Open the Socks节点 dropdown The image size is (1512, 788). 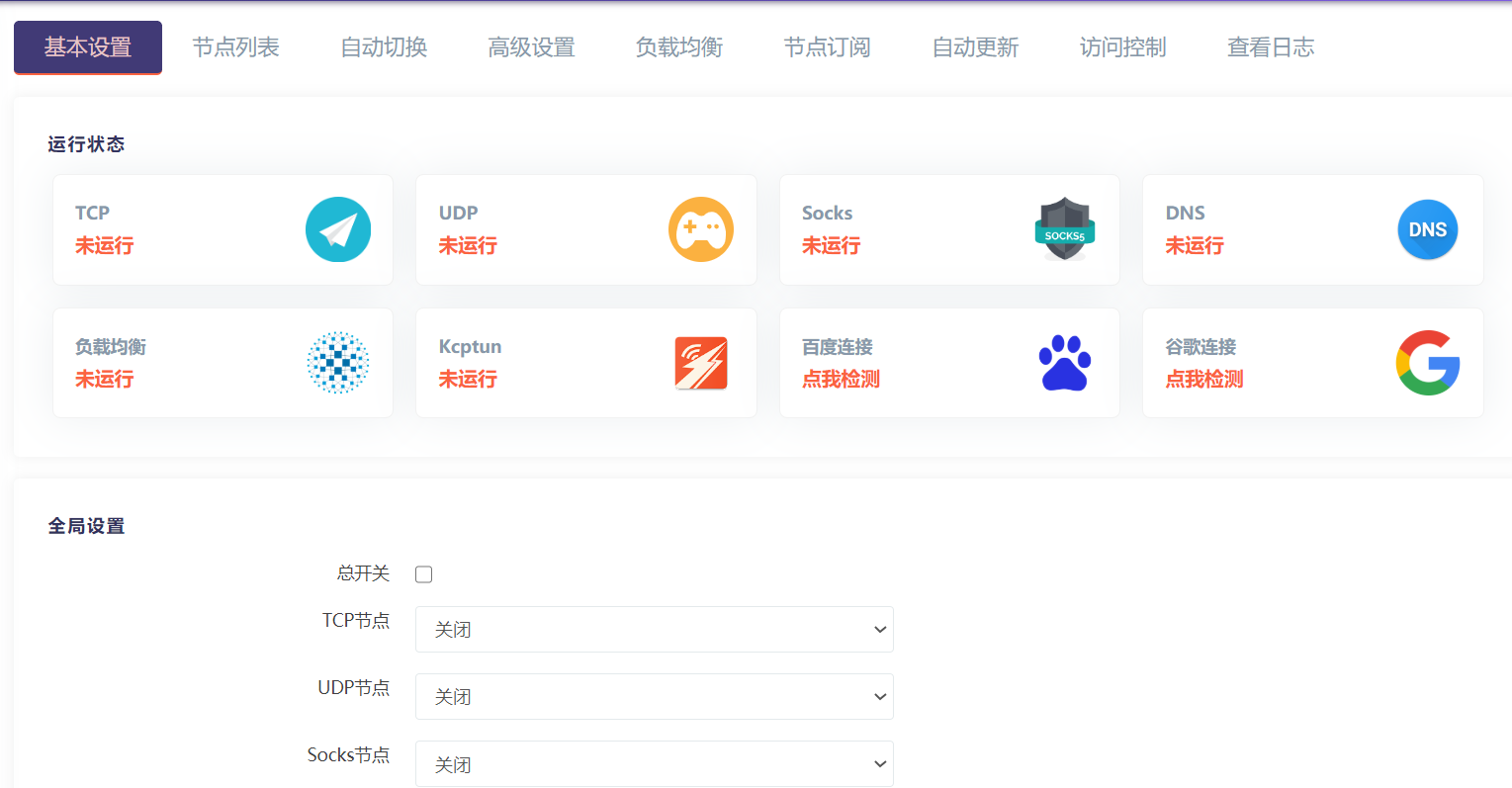pyautogui.click(x=654, y=763)
